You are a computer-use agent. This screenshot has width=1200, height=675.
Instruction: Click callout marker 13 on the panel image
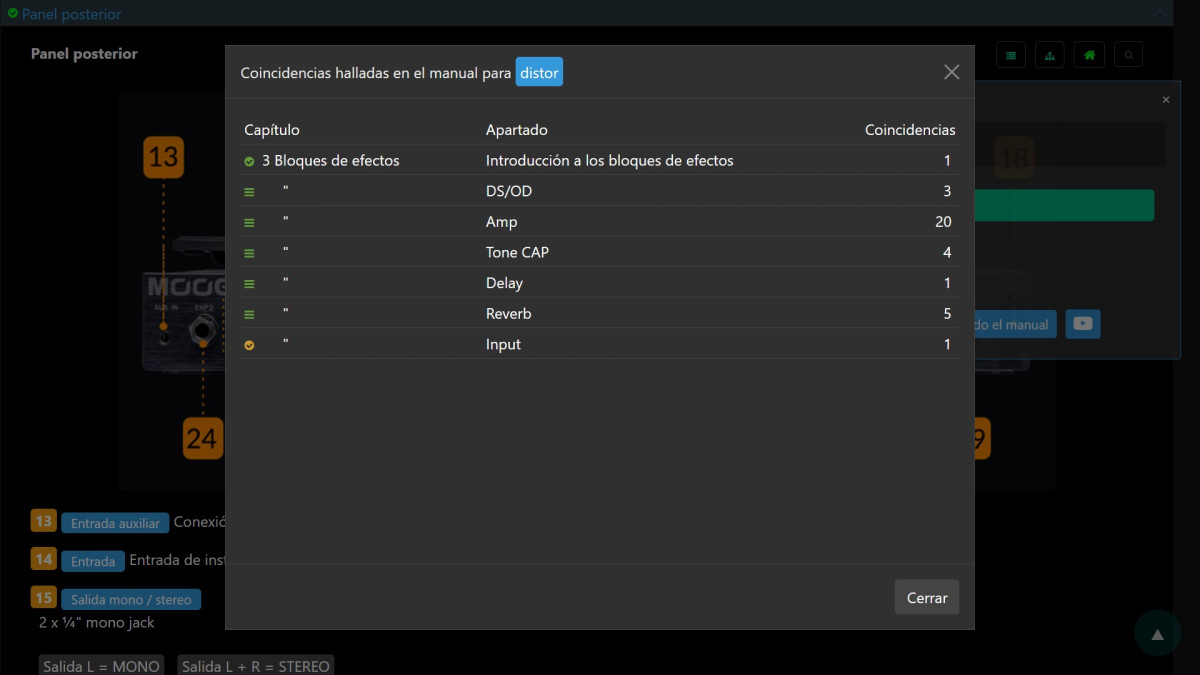[163, 157]
